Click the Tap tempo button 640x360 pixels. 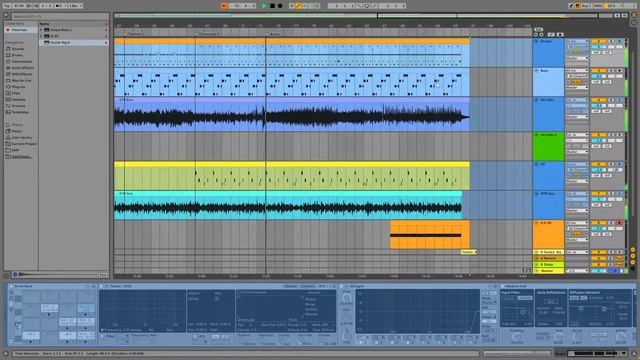(x=7, y=6)
